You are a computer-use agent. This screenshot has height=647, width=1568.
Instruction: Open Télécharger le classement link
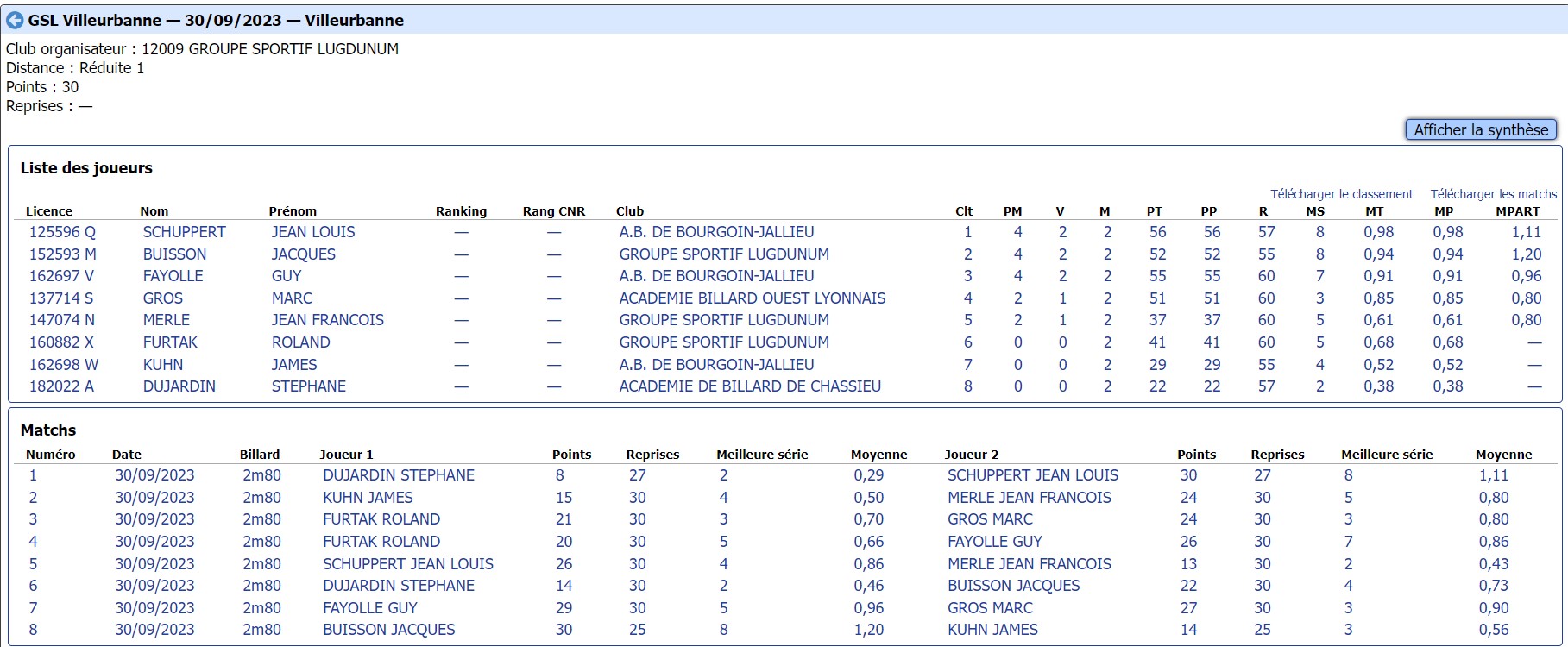pos(1342,194)
